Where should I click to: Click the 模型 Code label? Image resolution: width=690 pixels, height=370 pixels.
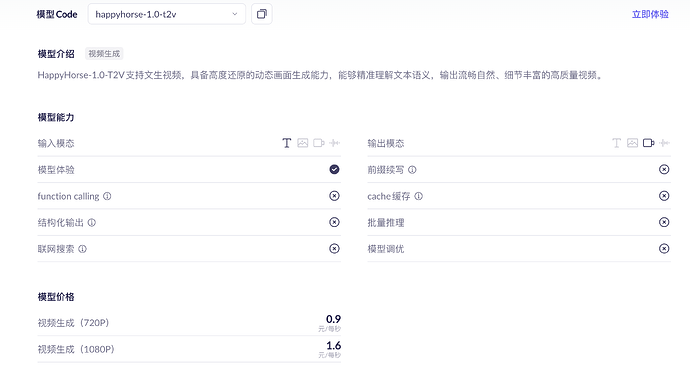[57, 15]
